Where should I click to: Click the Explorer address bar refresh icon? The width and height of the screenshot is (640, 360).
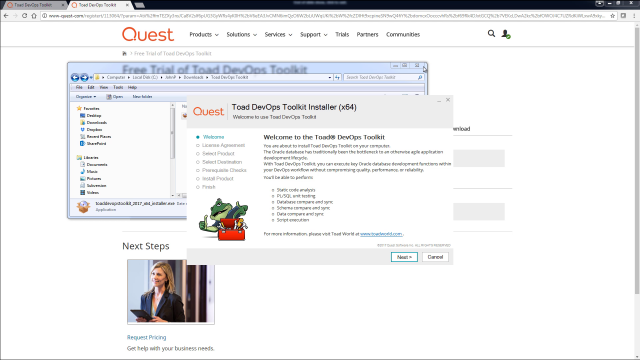pyautogui.click(x=337, y=77)
